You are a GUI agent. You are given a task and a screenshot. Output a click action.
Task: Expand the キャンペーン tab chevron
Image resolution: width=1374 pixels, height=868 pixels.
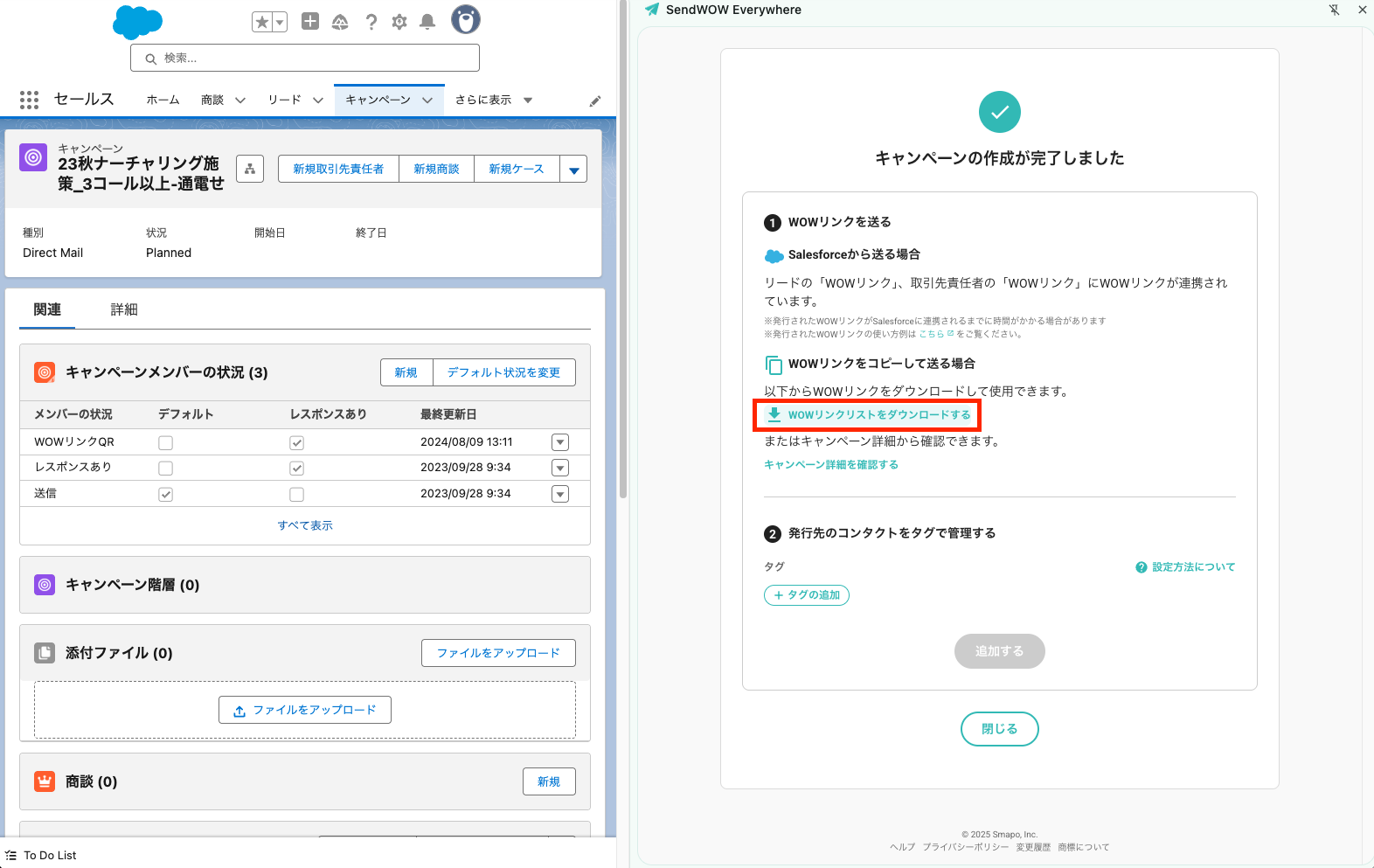pyautogui.click(x=427, y=101)
